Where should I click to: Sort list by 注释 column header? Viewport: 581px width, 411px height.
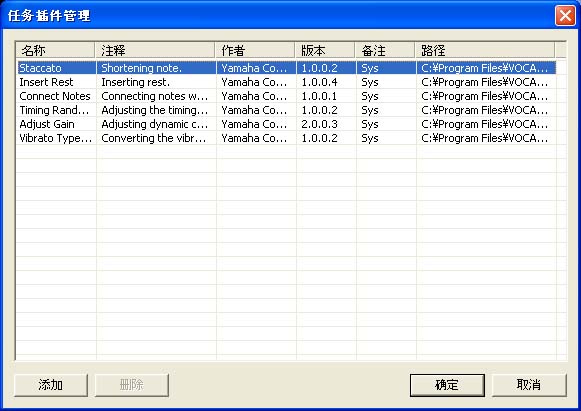(155, 50)
